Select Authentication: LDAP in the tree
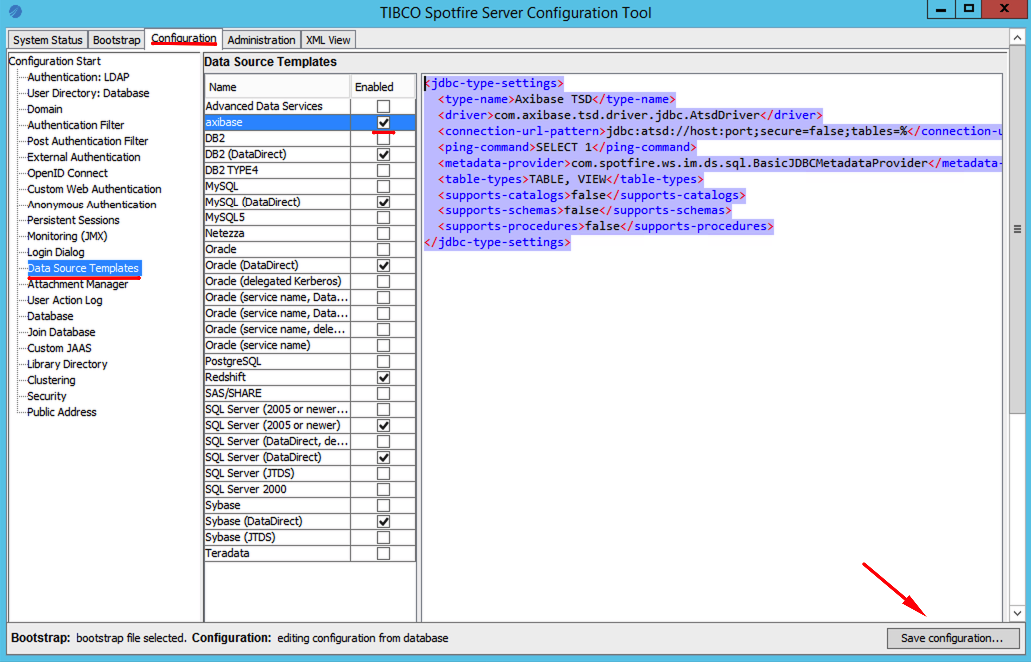The image size is (1031, 662). [x=78, y=77]
